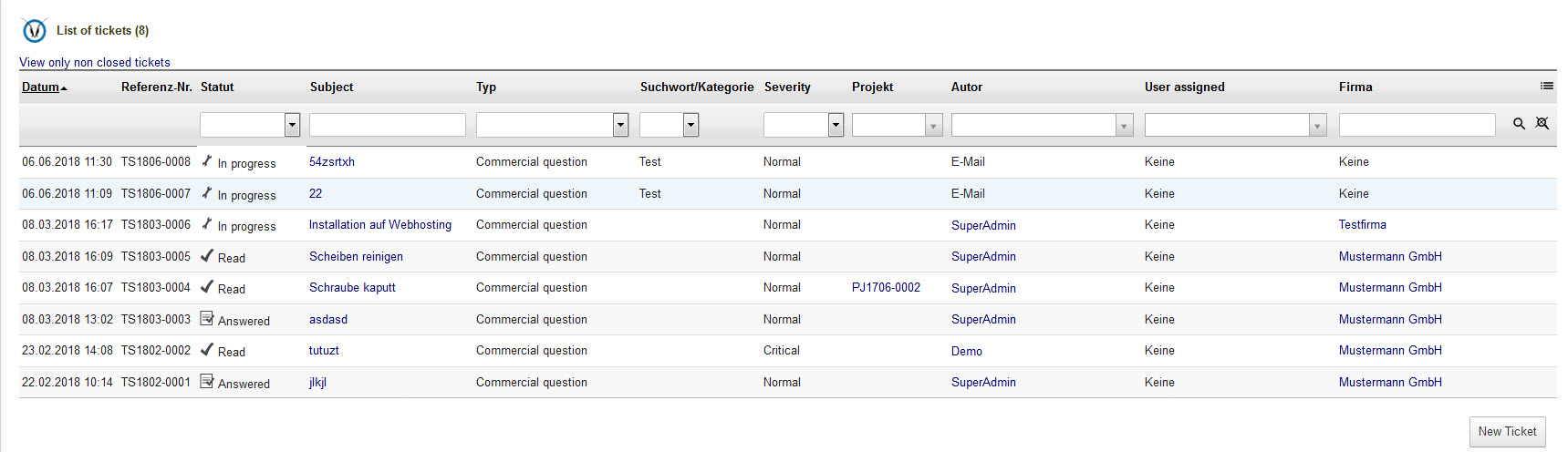Open ticket Installation auf Webhosting

379,224
